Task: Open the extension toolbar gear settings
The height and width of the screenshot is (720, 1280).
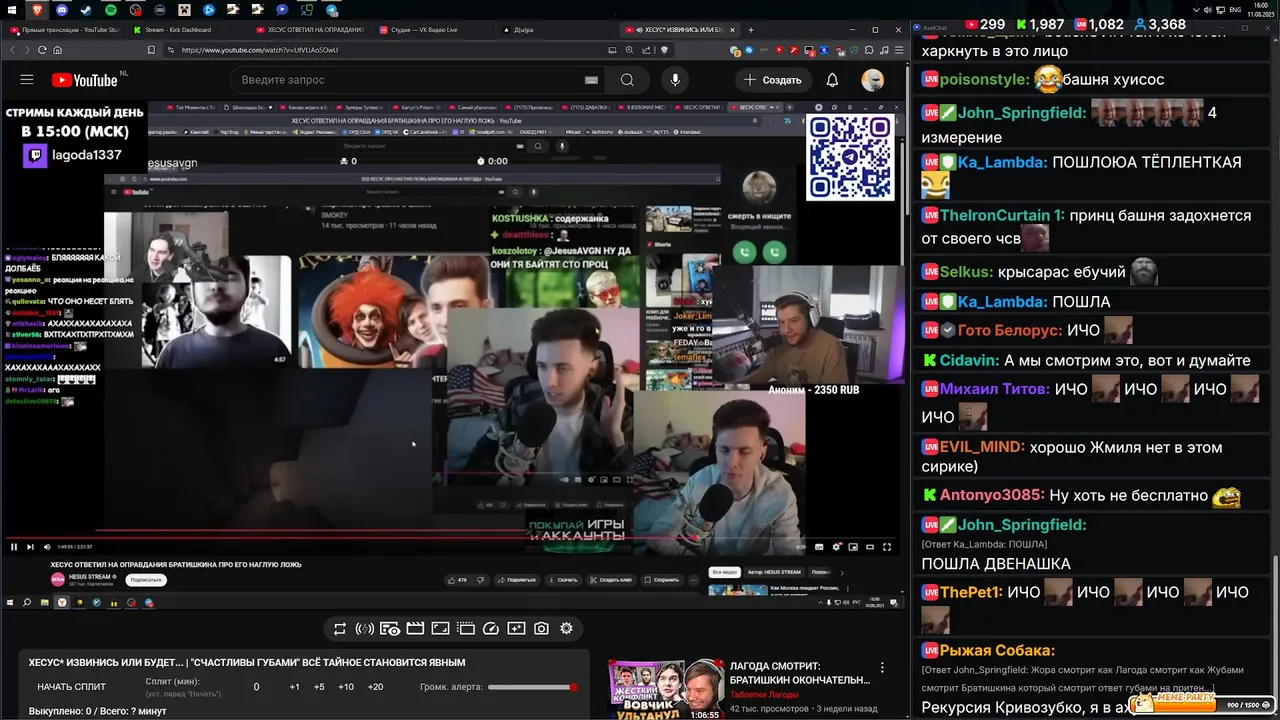Action: pyautogui.click(x=566, y=629)
